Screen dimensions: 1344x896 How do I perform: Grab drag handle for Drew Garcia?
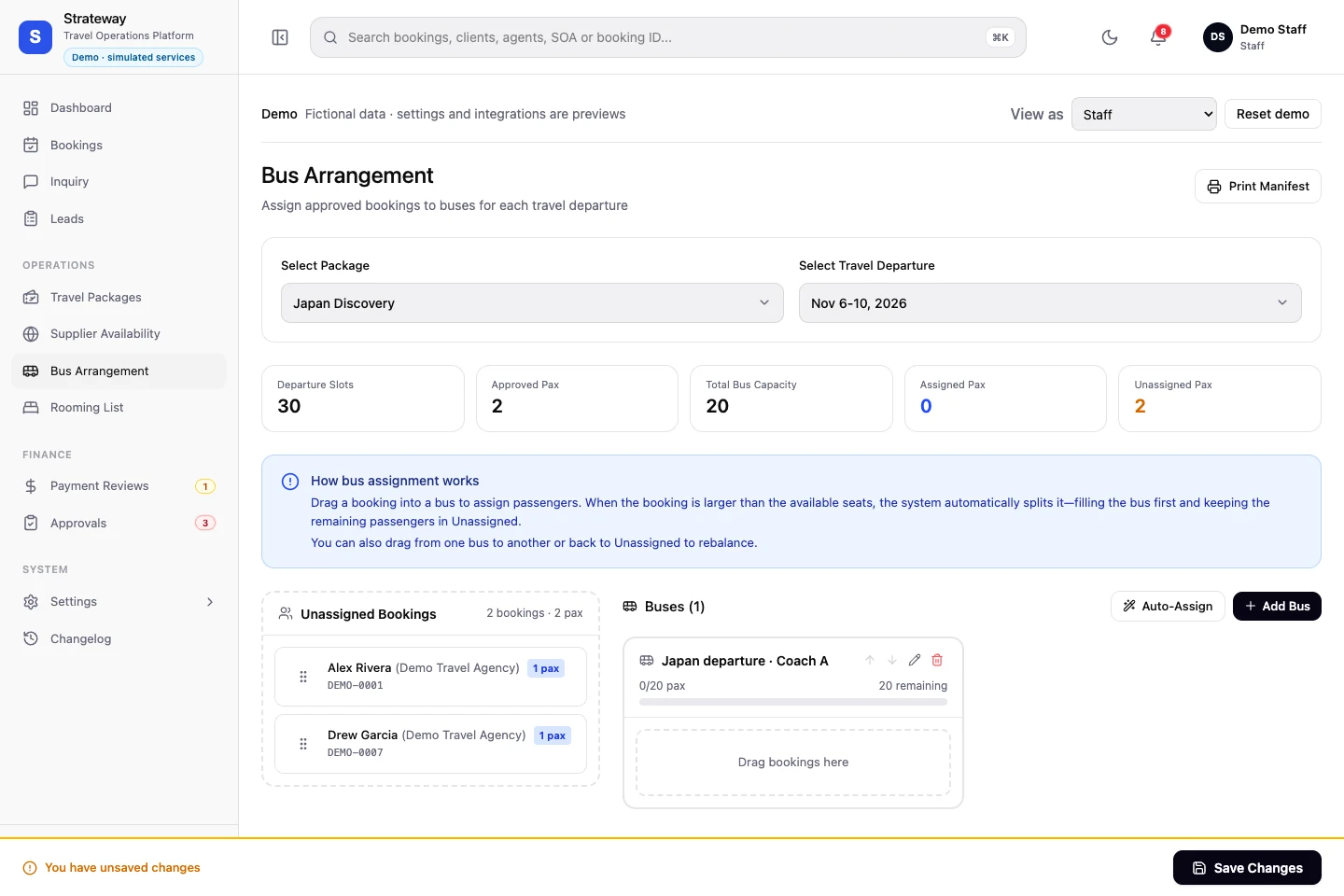click(303, 744)
